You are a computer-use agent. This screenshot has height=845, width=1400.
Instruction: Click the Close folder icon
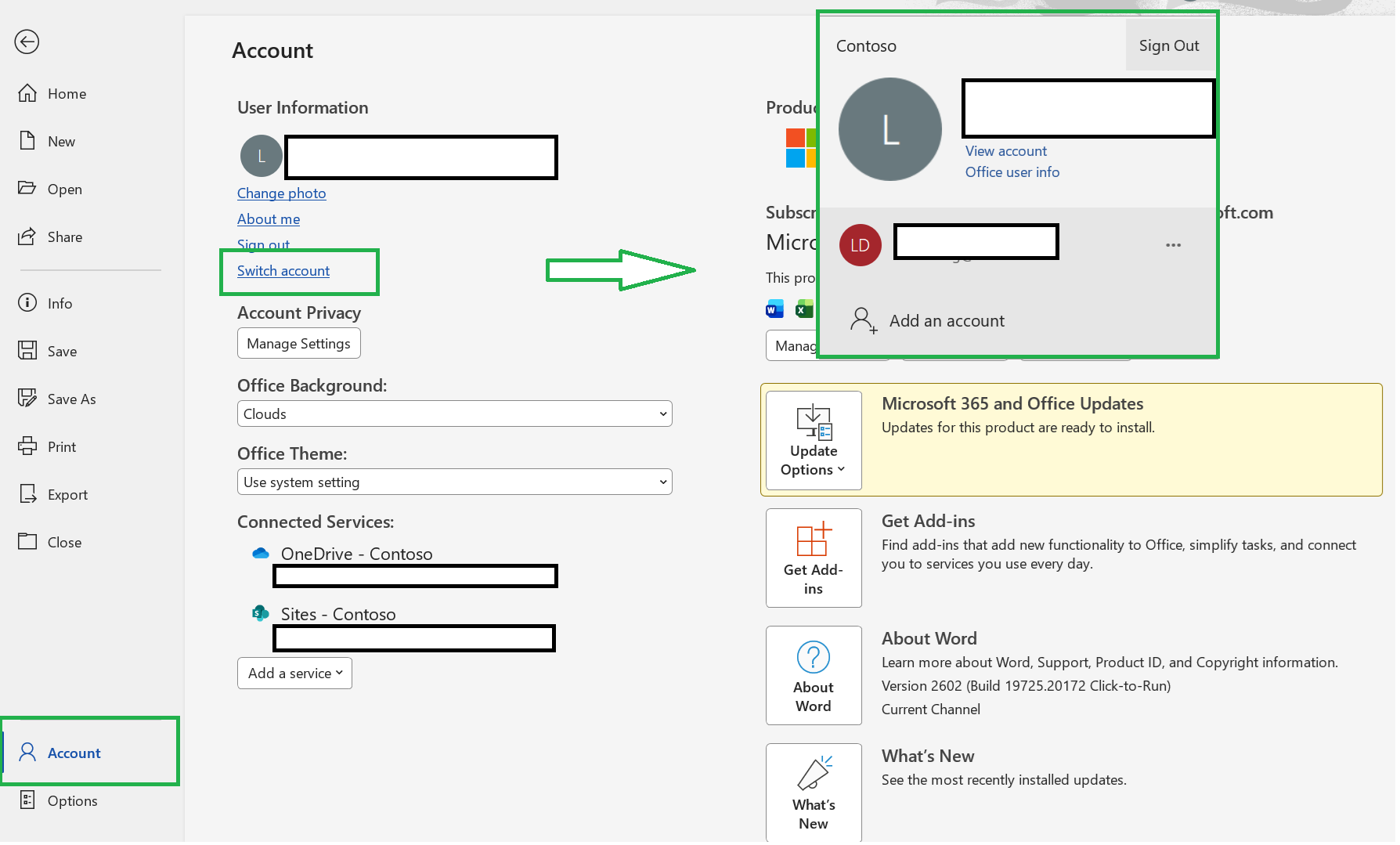[x=27, y=541]
